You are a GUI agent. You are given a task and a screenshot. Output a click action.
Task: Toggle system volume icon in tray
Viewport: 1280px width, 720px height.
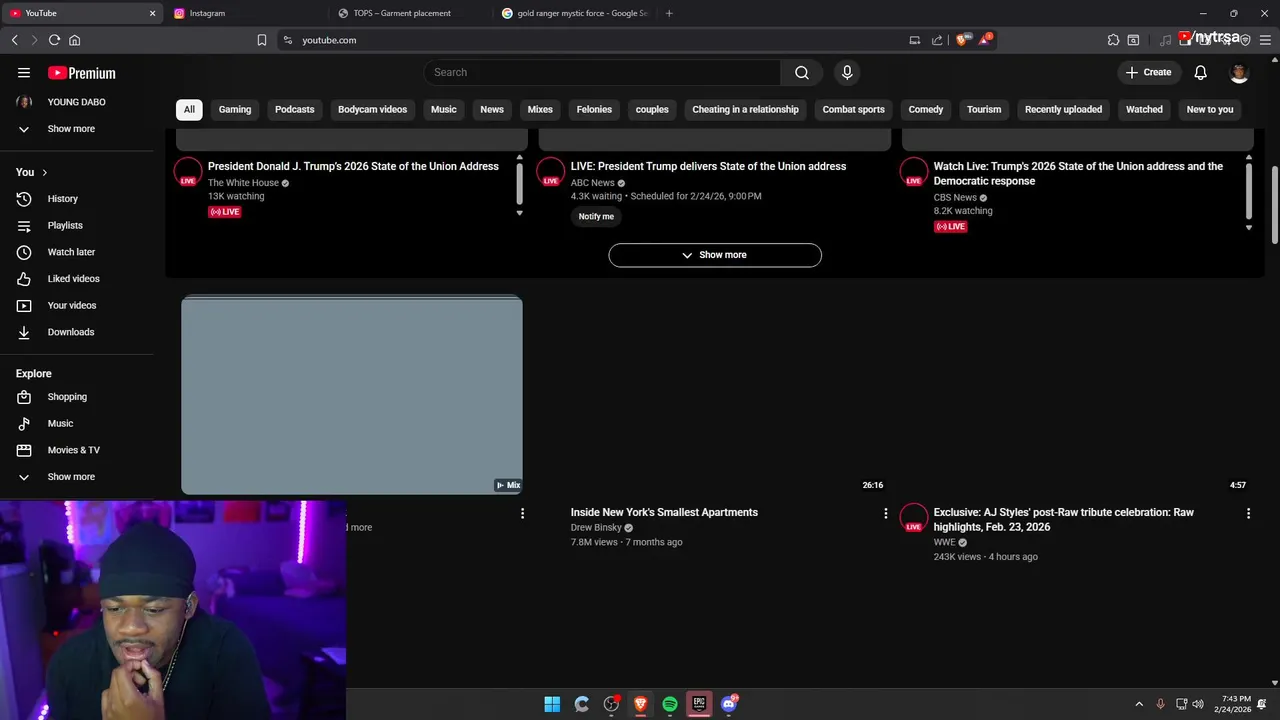pyautogui.click(x=1198, y=704)
